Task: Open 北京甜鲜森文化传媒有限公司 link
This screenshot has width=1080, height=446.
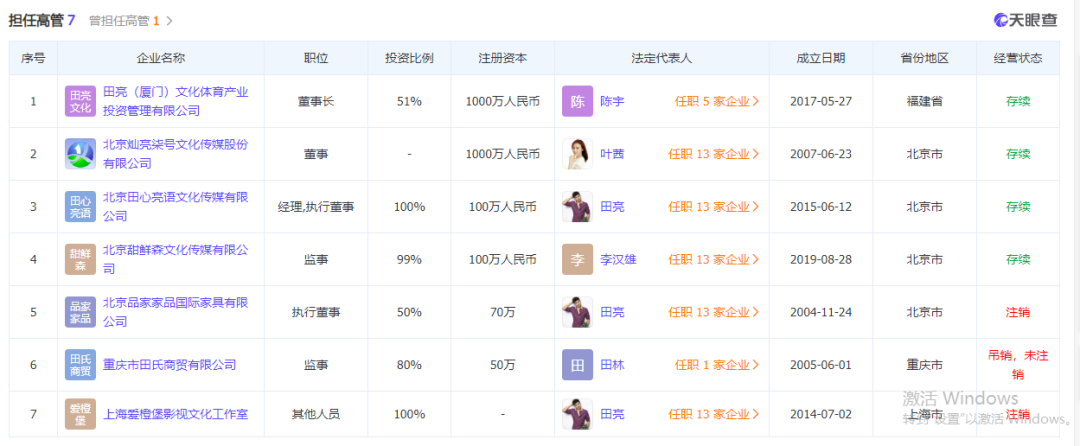Action: click(176, 259)
